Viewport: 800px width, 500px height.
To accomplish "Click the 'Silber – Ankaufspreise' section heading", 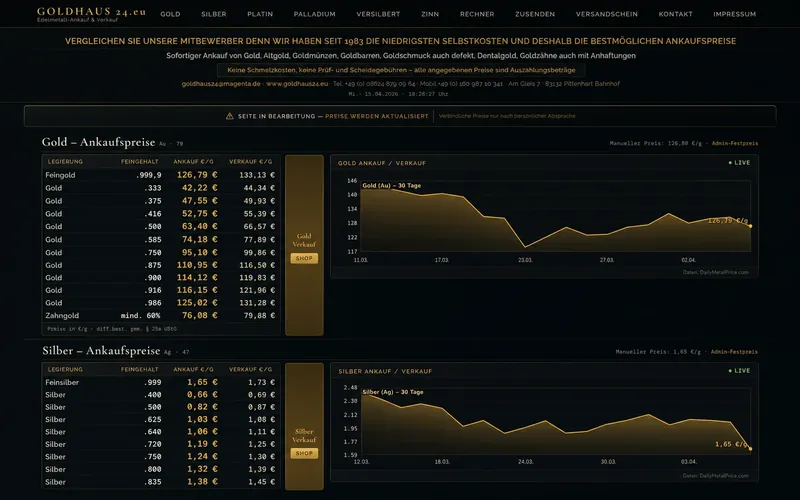I will [101, 351].
